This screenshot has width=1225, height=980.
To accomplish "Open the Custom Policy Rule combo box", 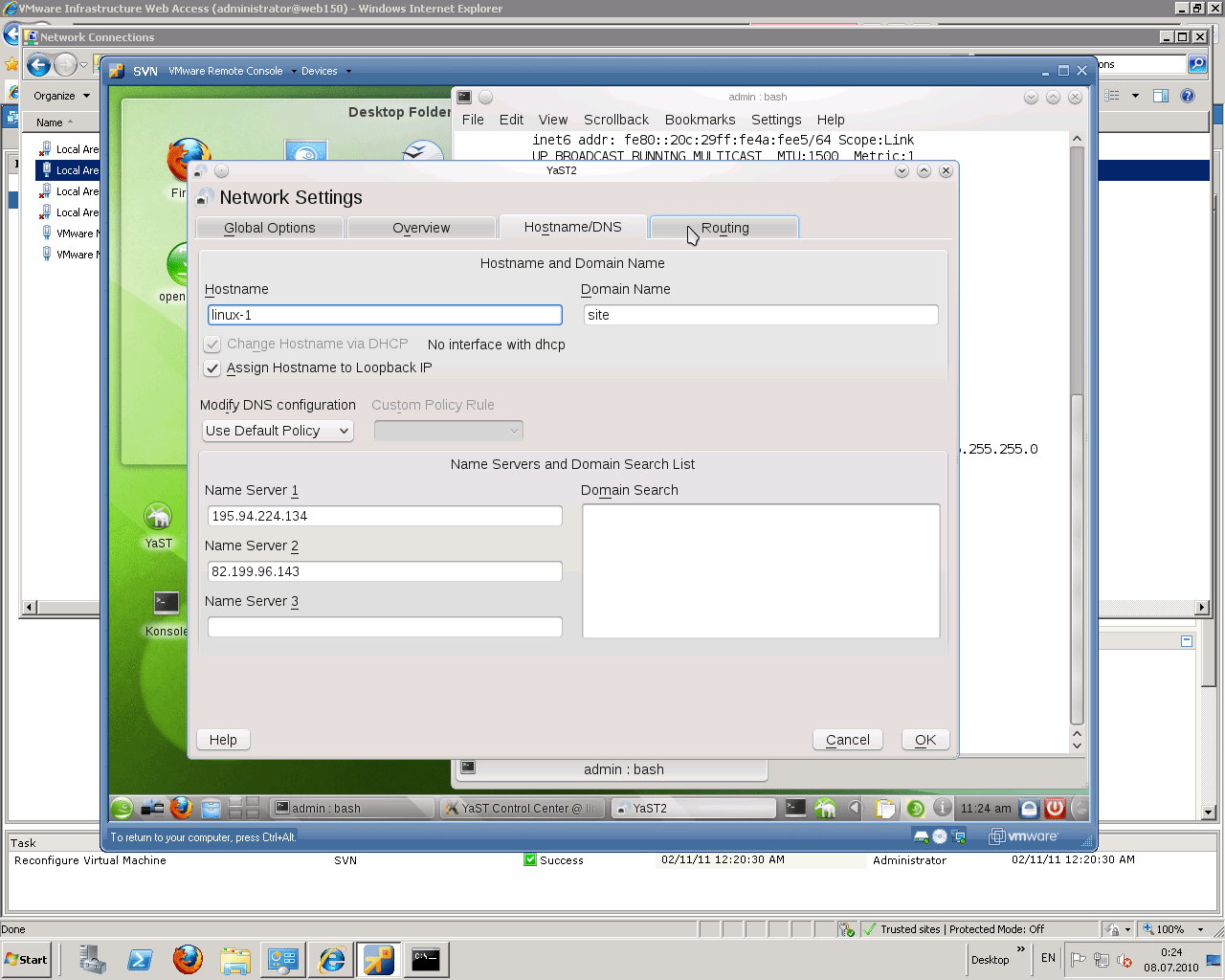I will click(449, 431).
